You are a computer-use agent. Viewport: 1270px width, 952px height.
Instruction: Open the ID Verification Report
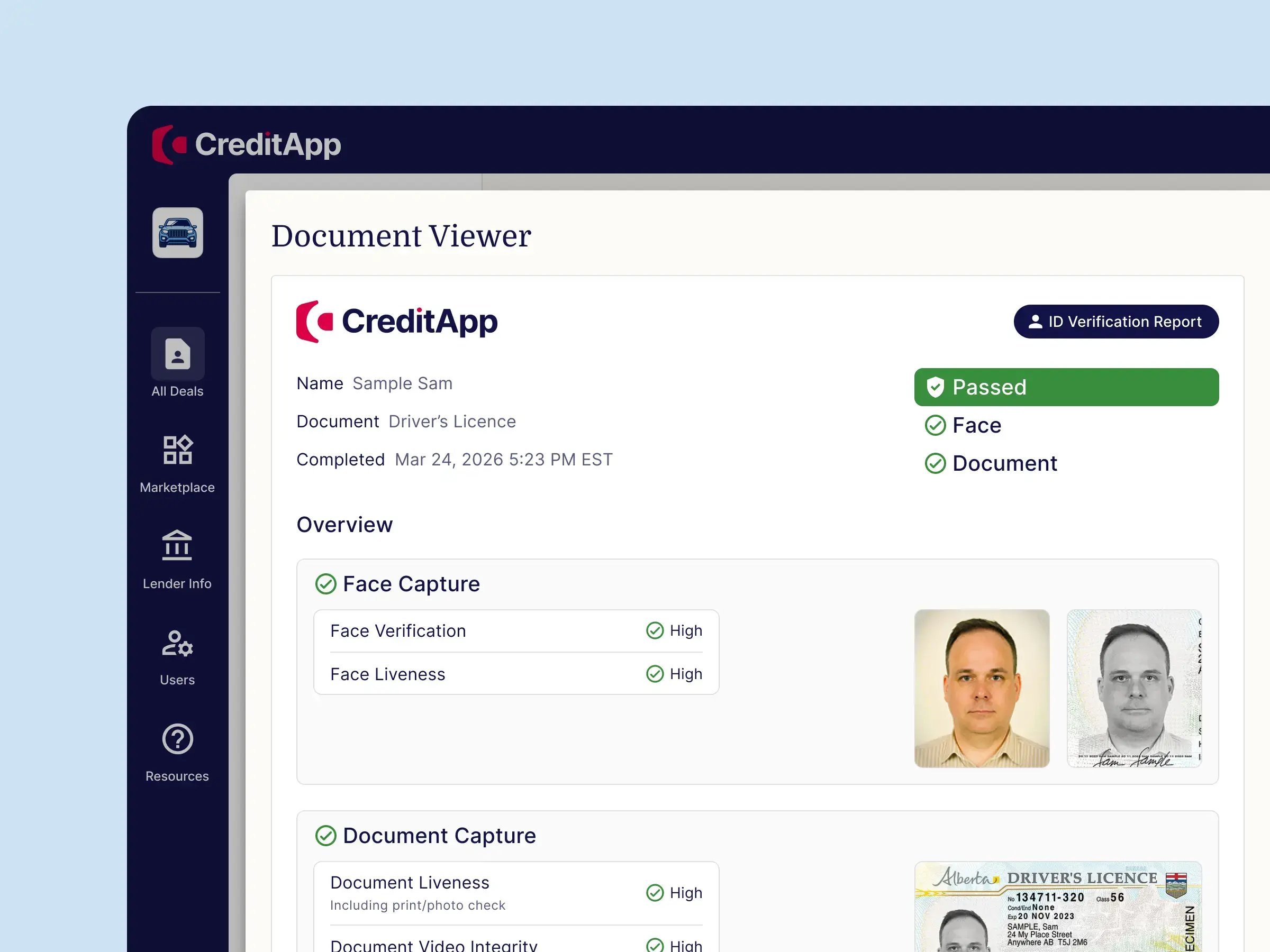click(x=1115, y=322)
